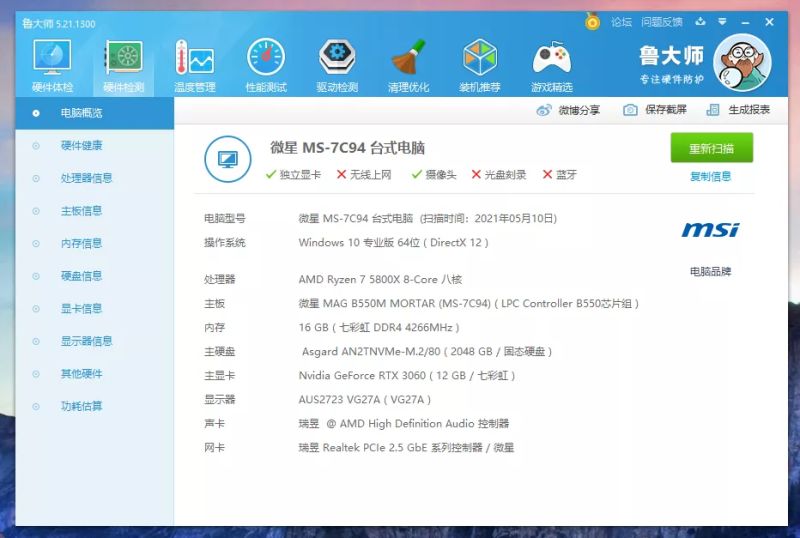The width and height of the screenshot is (800, 538).
Task: Minimize the 鲁大师 window
Action: pyautogui.click(x=745, y=22)
